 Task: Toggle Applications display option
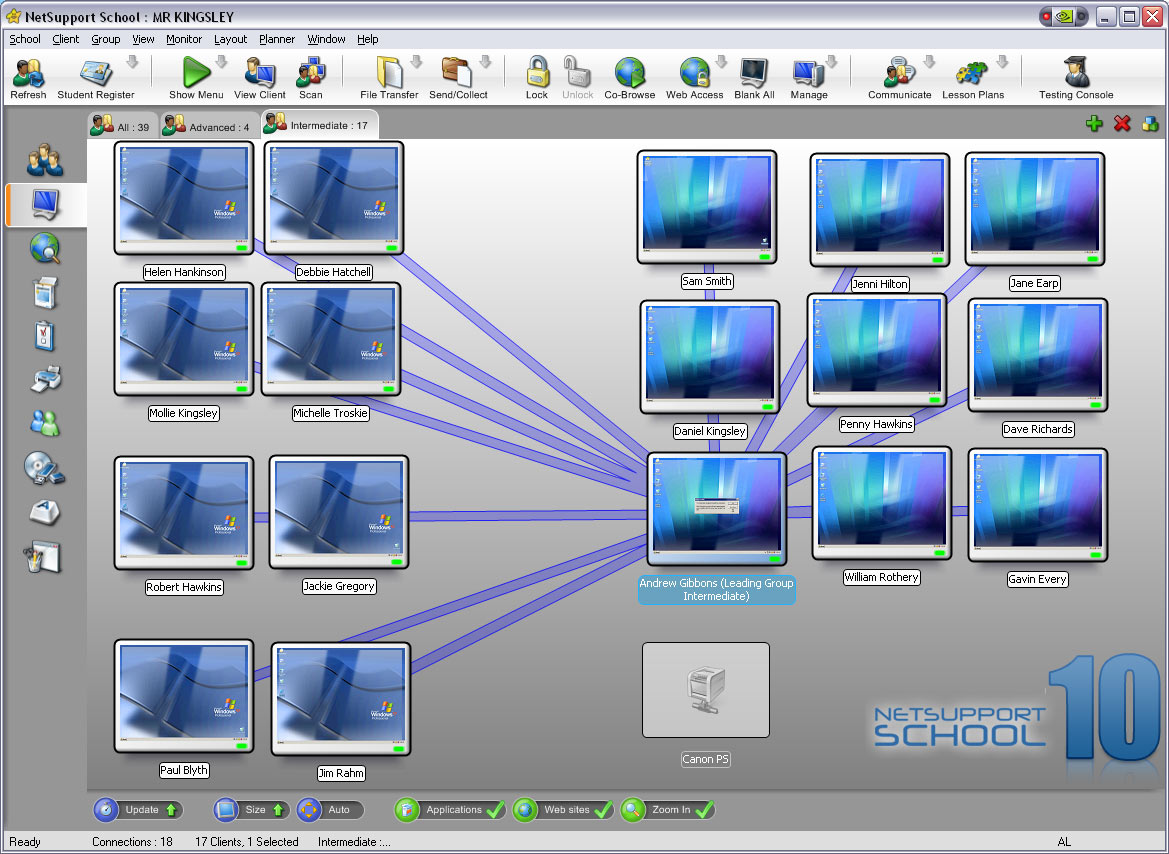[450, 810]
